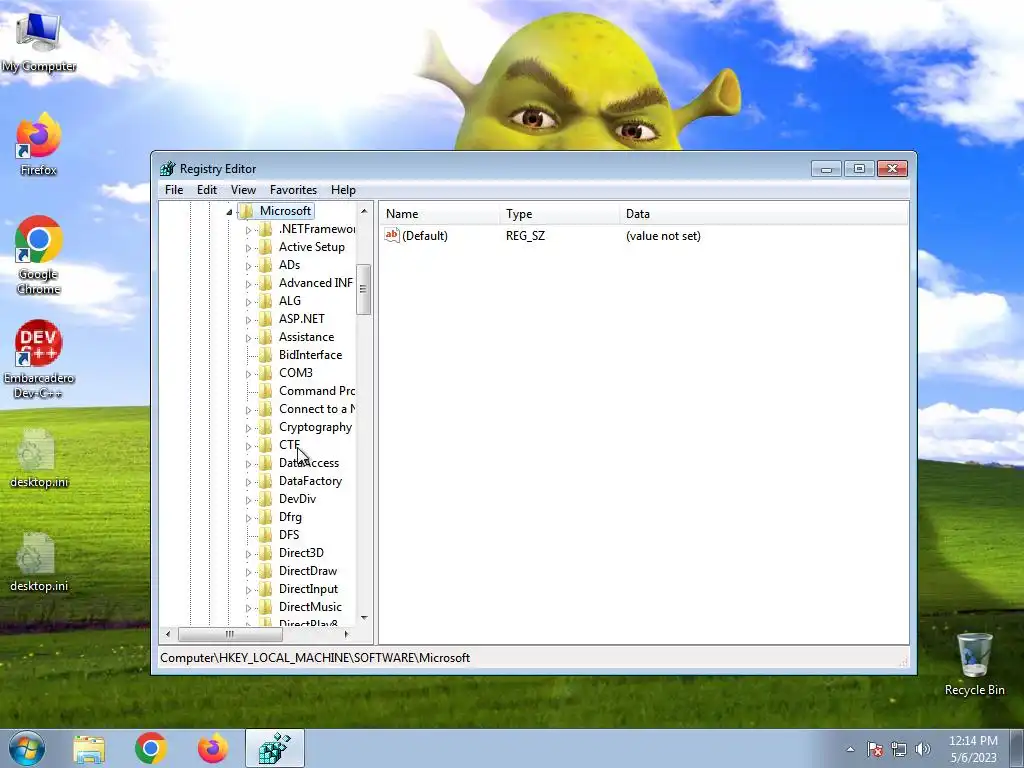The width and height of the screenshot is (1024, 768).
Task: Select the upper desktop.ini file icon
Action: pos(39,458)
